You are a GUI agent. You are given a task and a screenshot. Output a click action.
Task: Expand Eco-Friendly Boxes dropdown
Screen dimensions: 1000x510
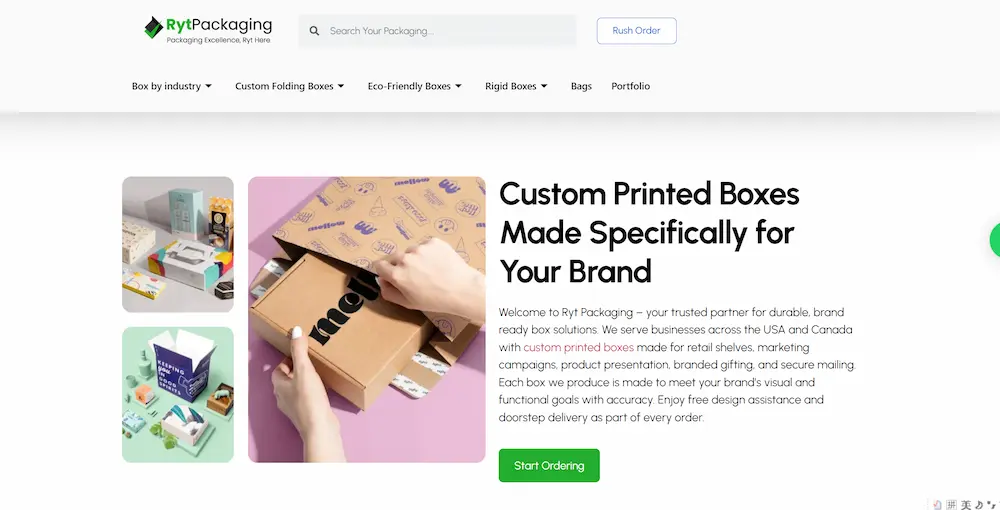click(415, 86)
